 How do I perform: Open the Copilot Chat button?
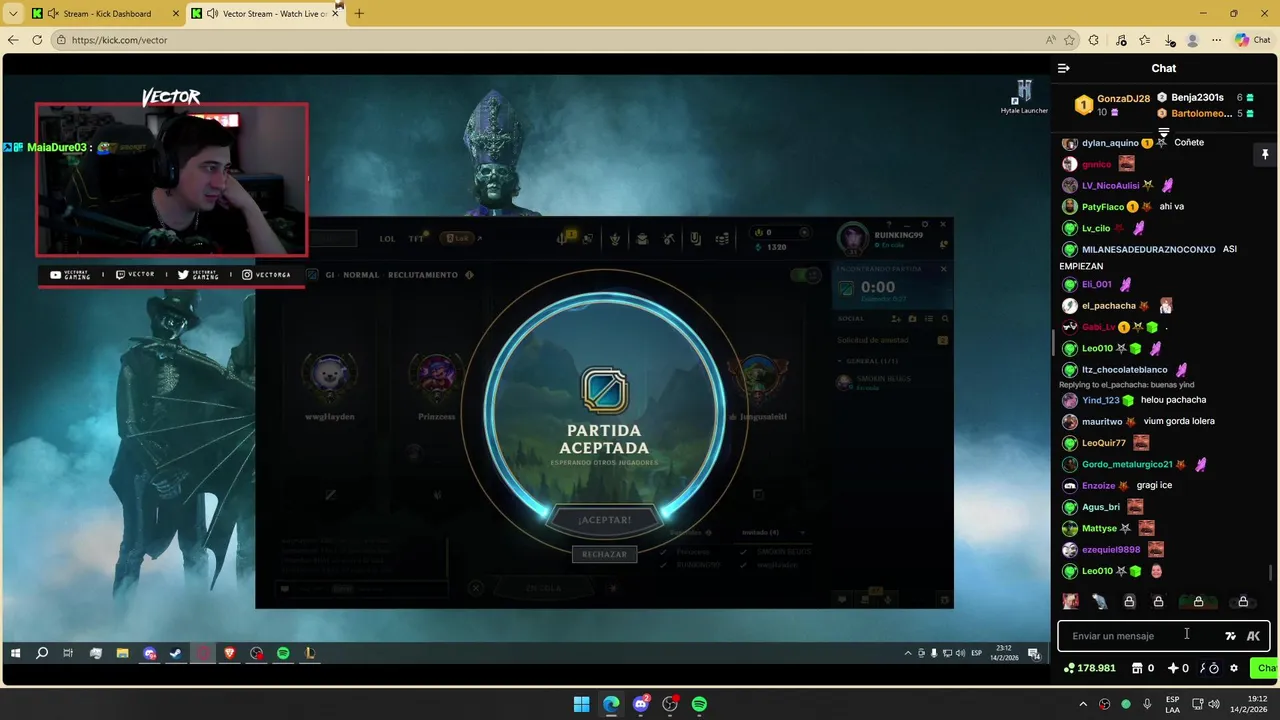point(1254,40)
